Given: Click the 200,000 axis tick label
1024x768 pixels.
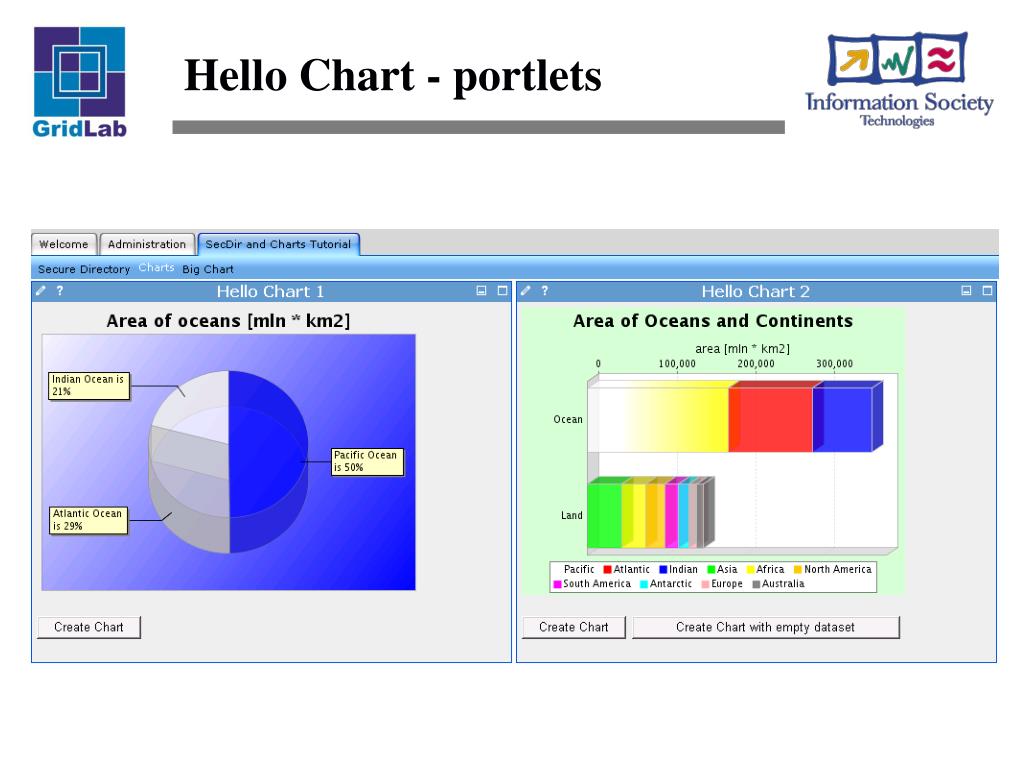Looking at the screenshot, I should pos(756,364).
